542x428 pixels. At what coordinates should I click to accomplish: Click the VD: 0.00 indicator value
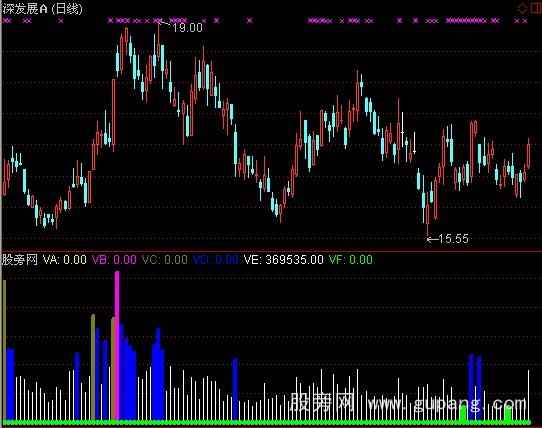point(215,260)
